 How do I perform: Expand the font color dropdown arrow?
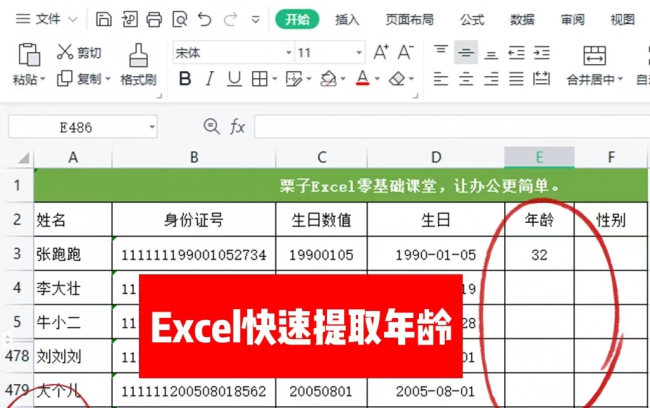click(377, 78)
